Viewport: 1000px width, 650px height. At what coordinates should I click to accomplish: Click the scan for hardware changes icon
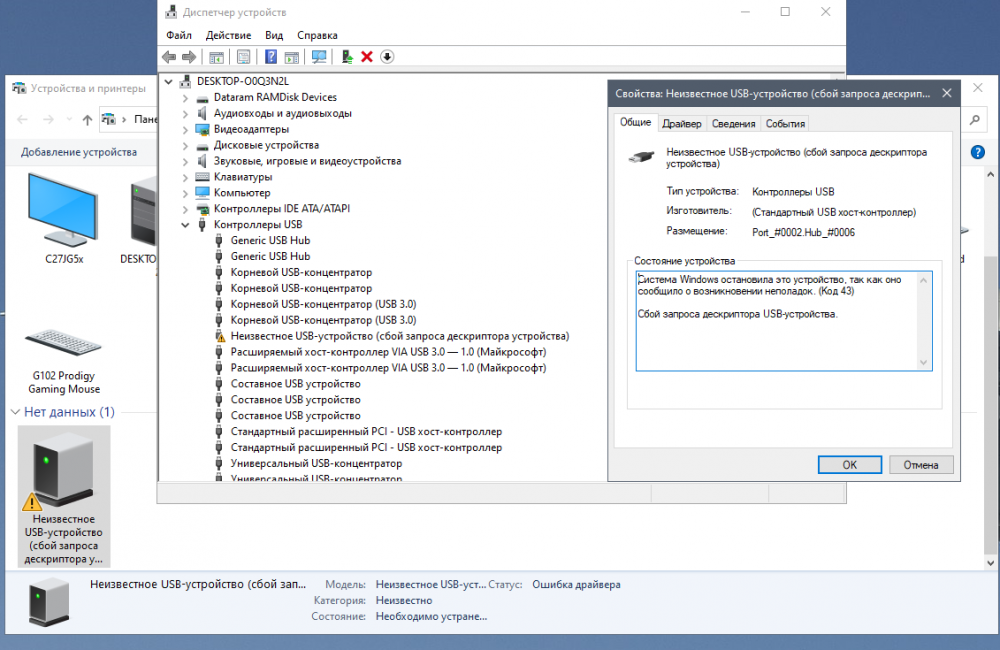coord(319,57)
